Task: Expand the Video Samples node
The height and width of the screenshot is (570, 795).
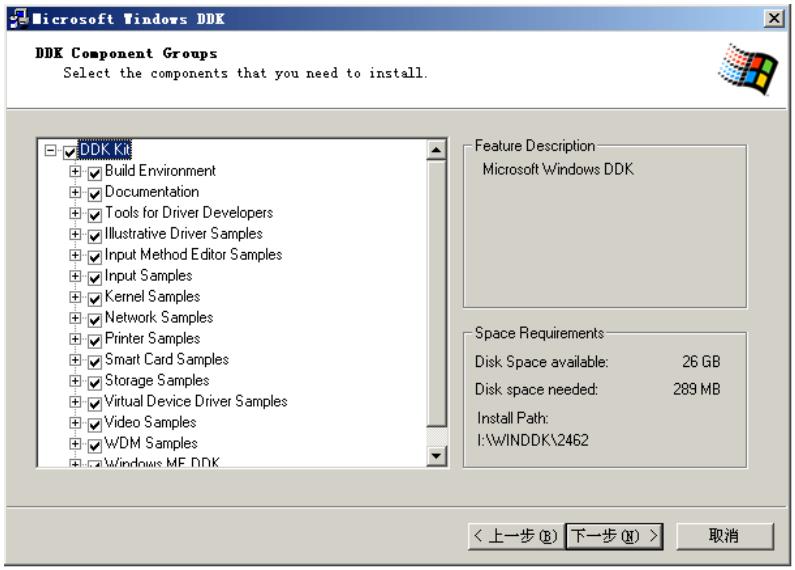Action: [75, 423]
